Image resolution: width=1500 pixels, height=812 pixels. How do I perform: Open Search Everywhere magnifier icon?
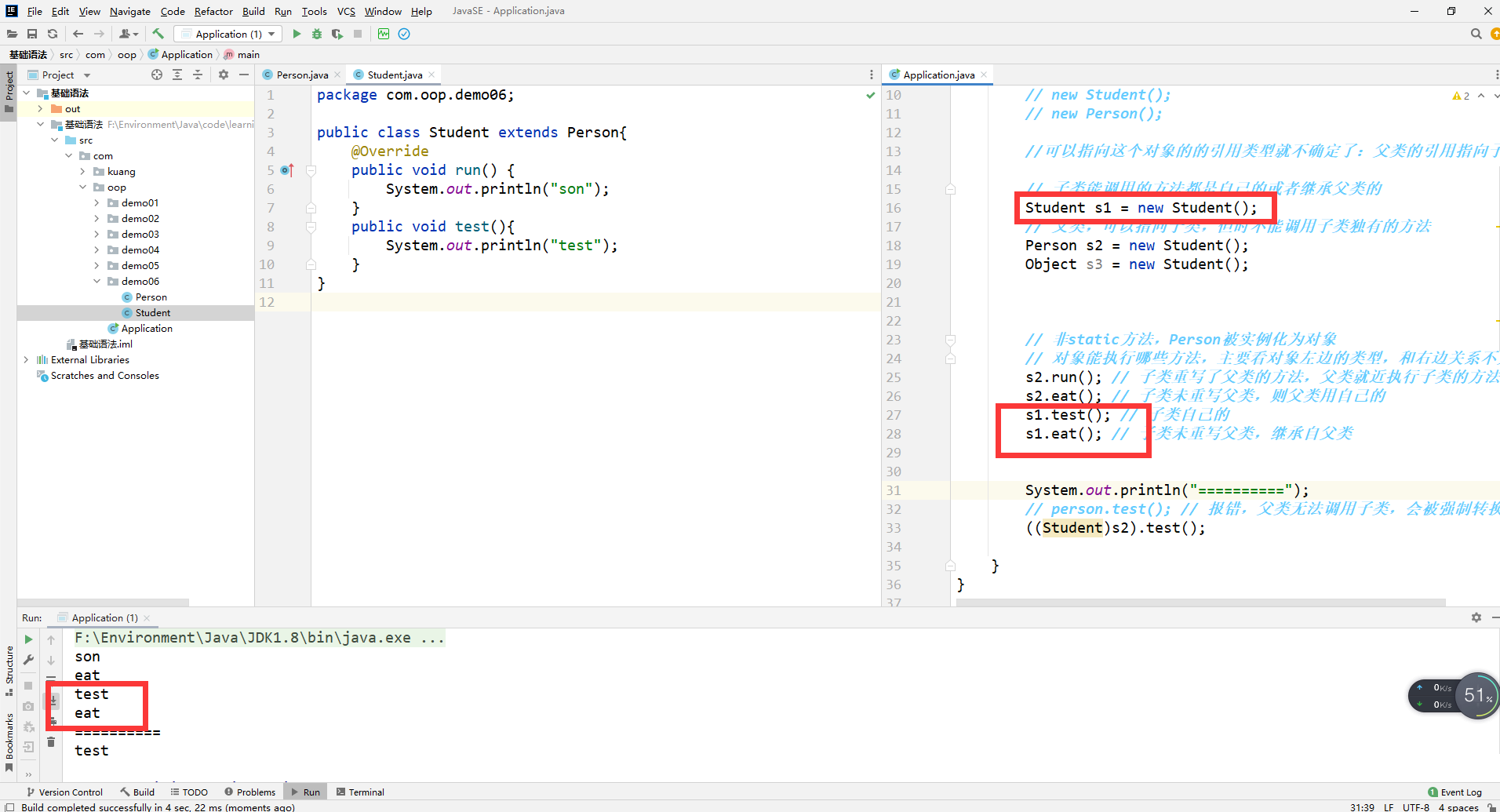[x=1476, y=34]
